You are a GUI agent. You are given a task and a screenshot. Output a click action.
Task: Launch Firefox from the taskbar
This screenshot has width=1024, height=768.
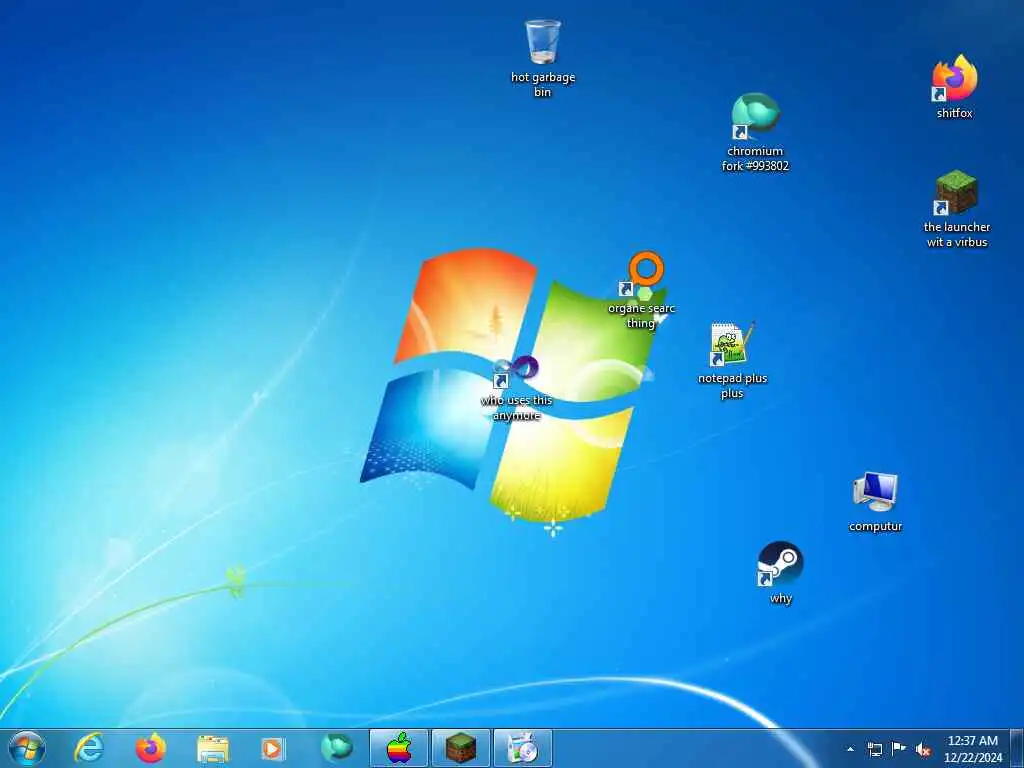[x=150, y=748]
